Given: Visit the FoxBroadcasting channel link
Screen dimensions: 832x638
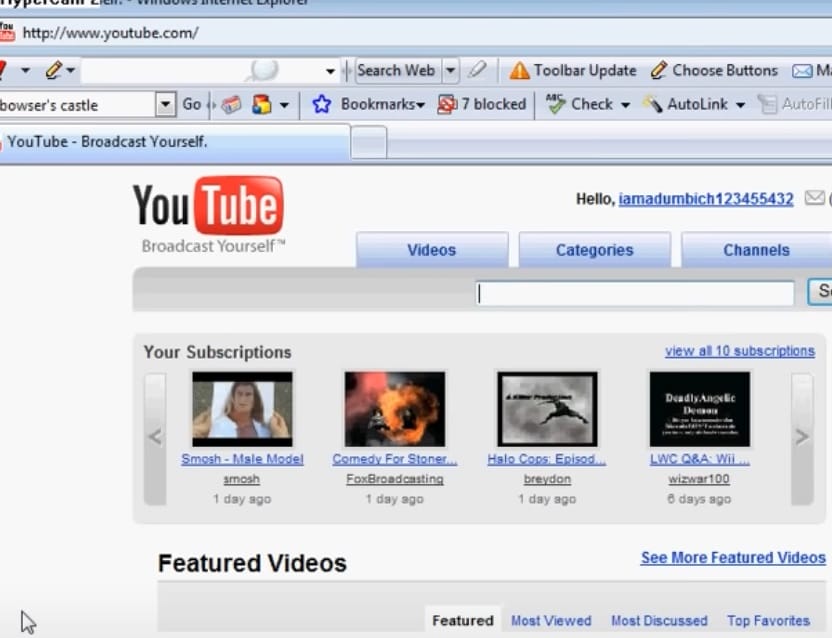Looking at the screenshot, I should (x=395, y=479).
